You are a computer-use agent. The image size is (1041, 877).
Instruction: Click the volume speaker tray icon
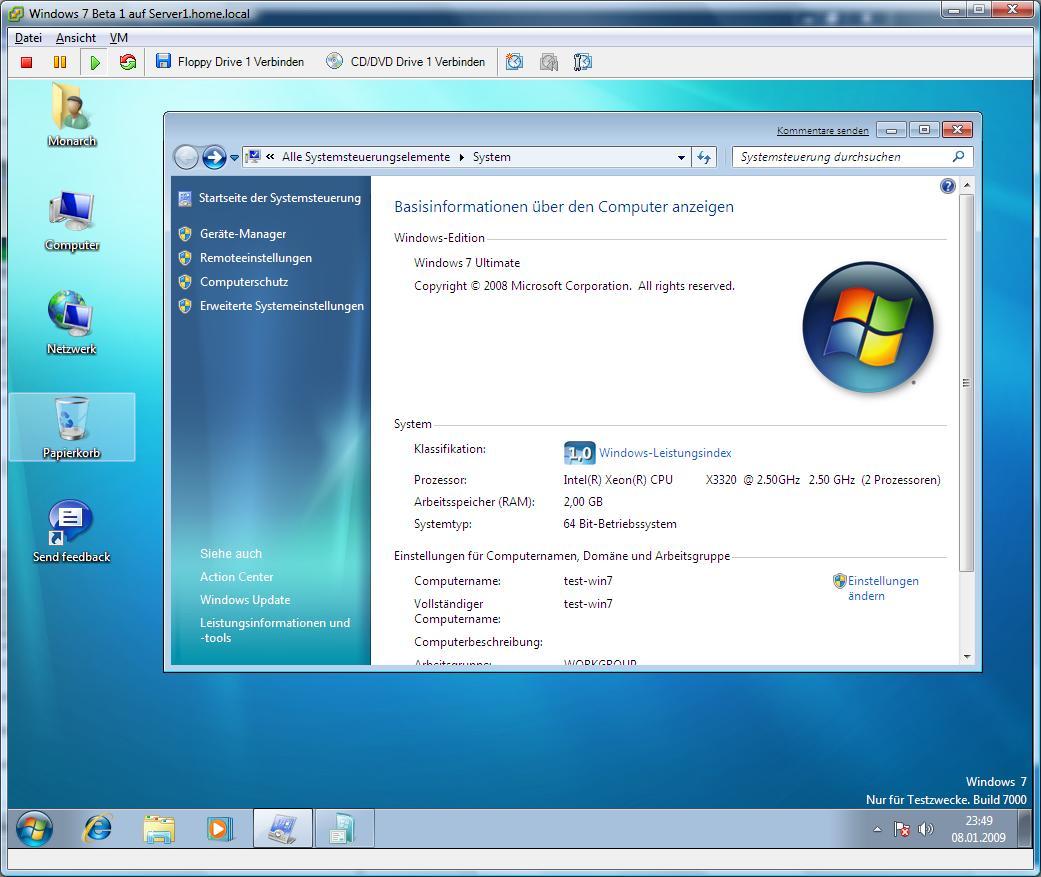tap(925, 829)
